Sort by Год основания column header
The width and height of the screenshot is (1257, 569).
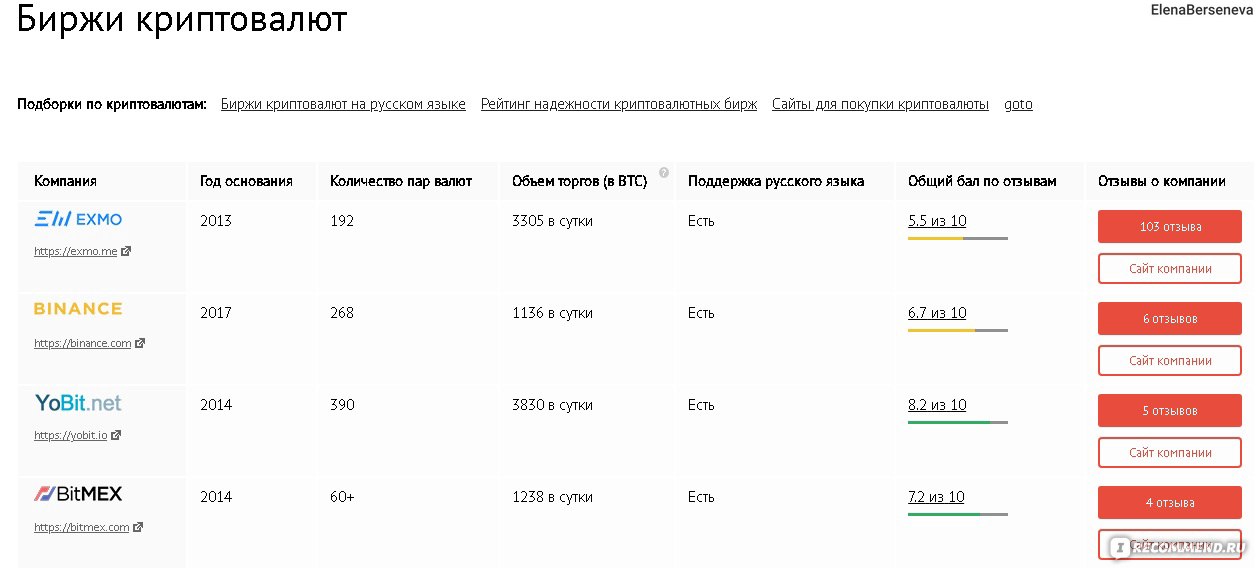pyautogui.click(x=246, y=181)
